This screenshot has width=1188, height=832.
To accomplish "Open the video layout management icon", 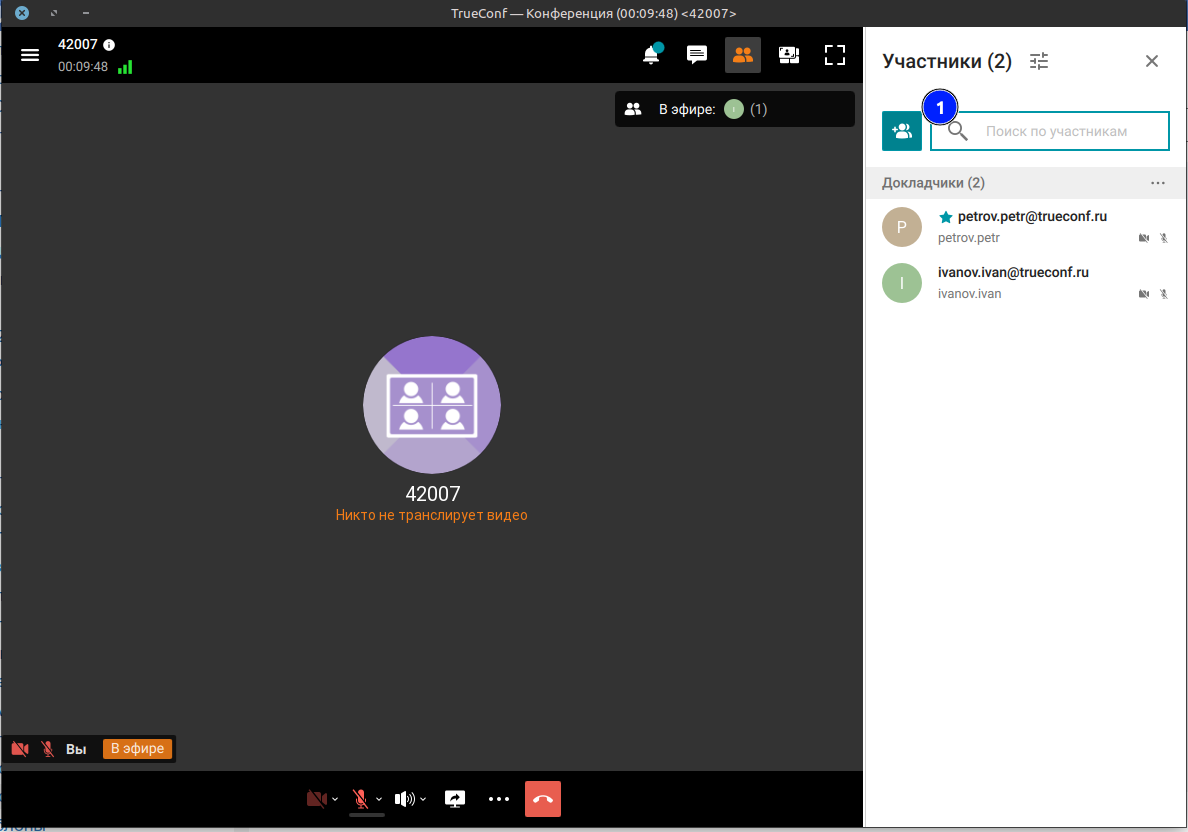I will point(789,55).
